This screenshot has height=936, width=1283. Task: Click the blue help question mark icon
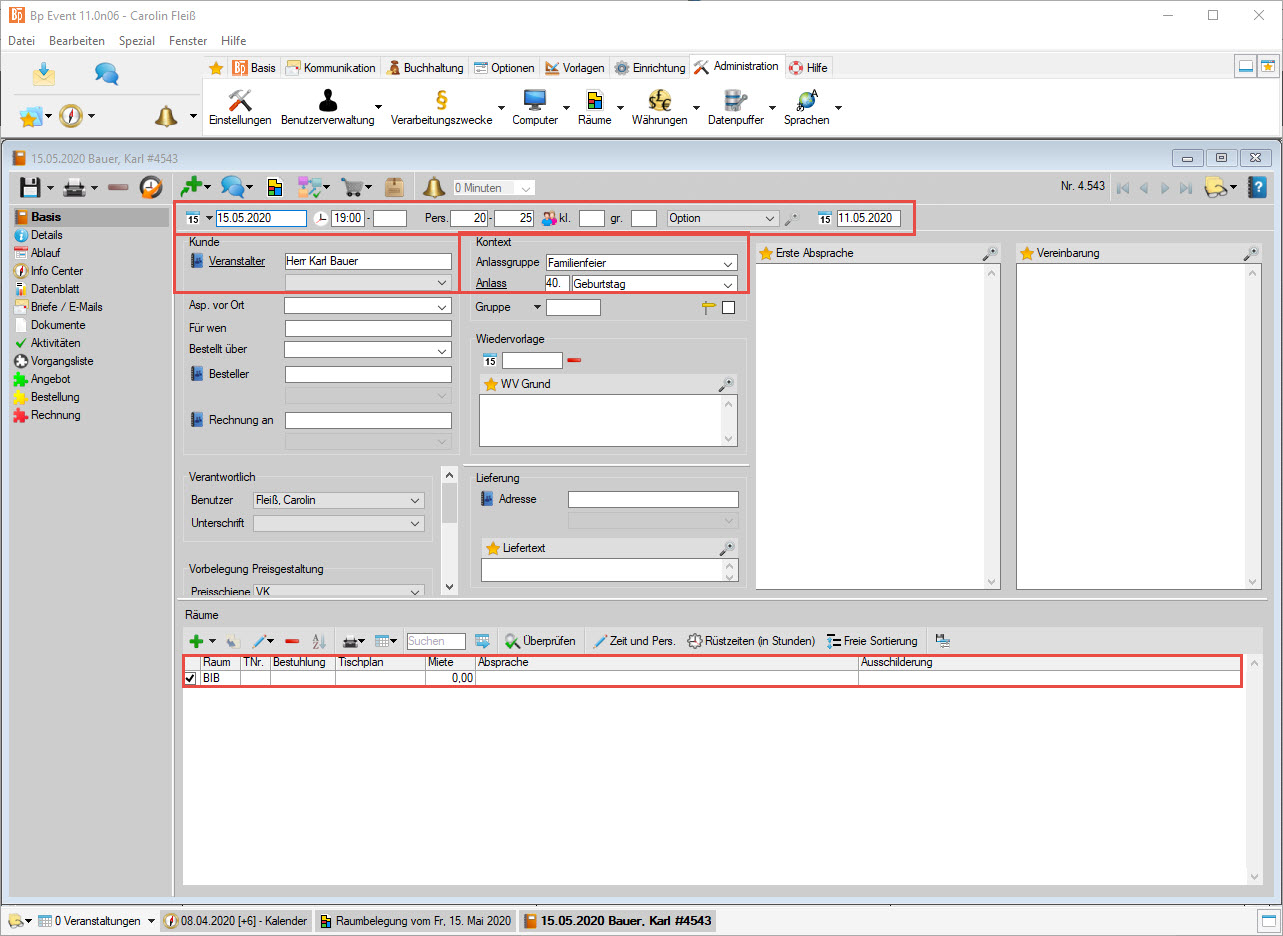(1258, 187)
